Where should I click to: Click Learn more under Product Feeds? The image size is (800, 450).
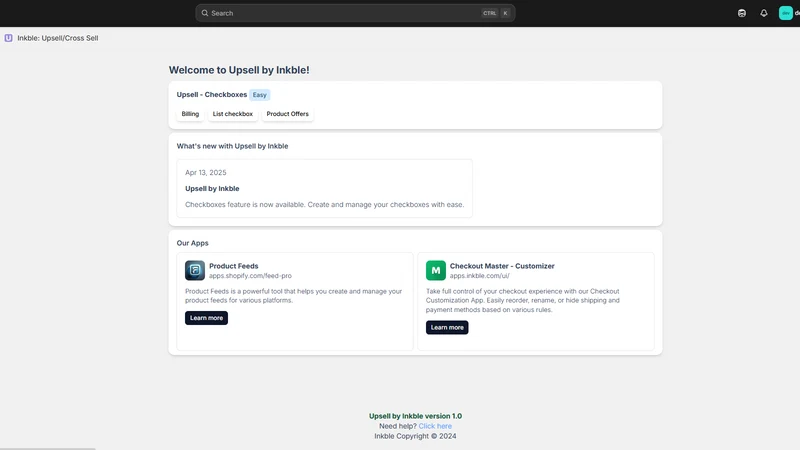click(207, 318)
